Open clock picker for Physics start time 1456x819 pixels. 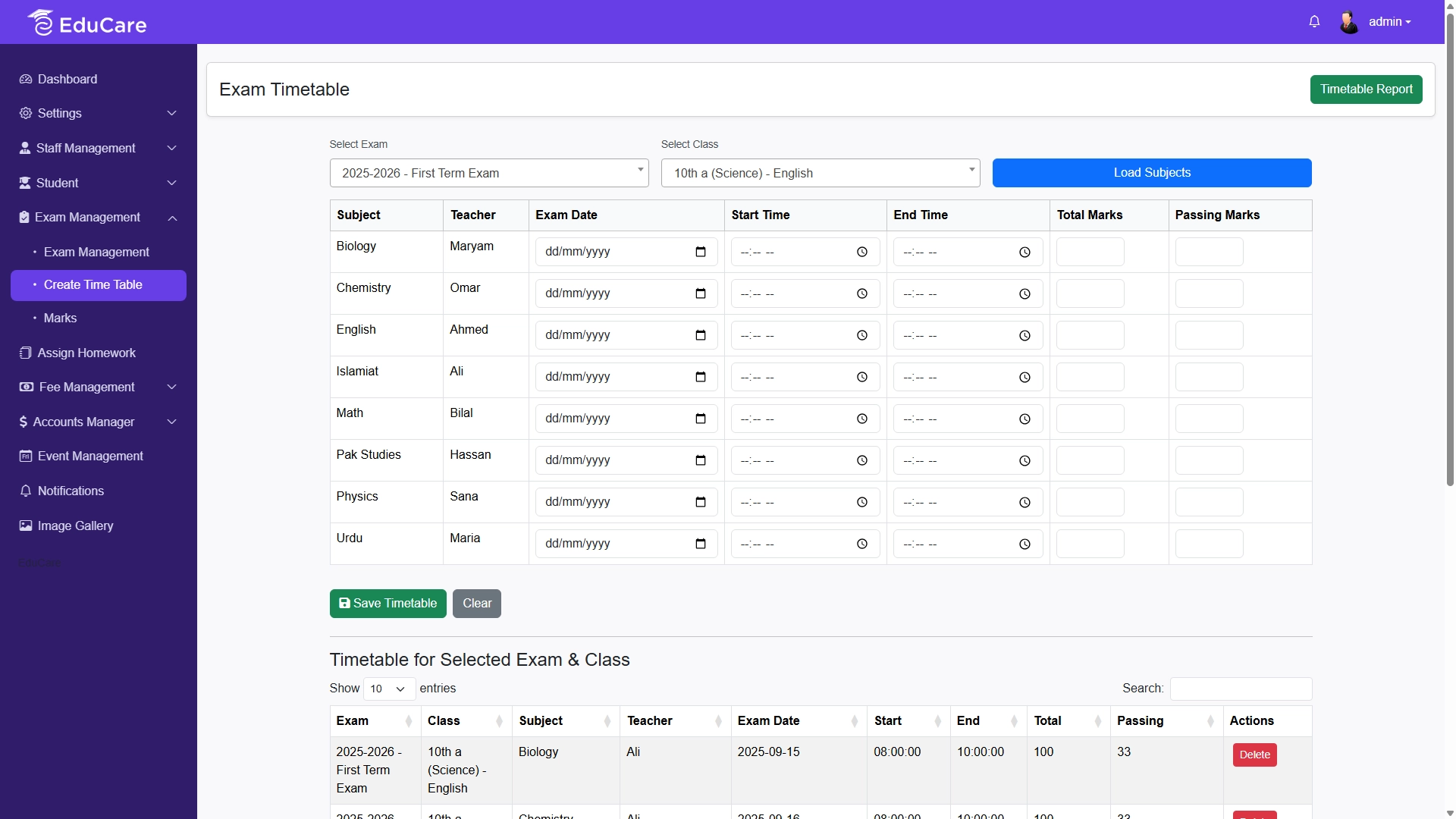click(x=862, y=502)
